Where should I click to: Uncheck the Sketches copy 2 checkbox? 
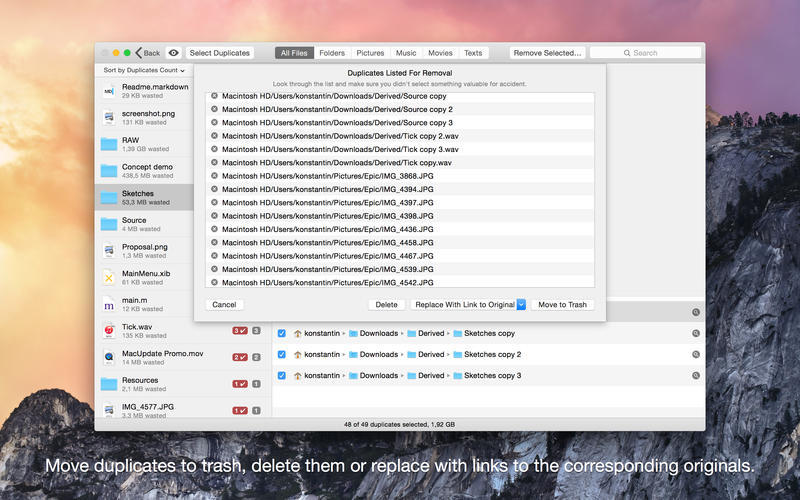pyautogui.click(x=282, y=354)
